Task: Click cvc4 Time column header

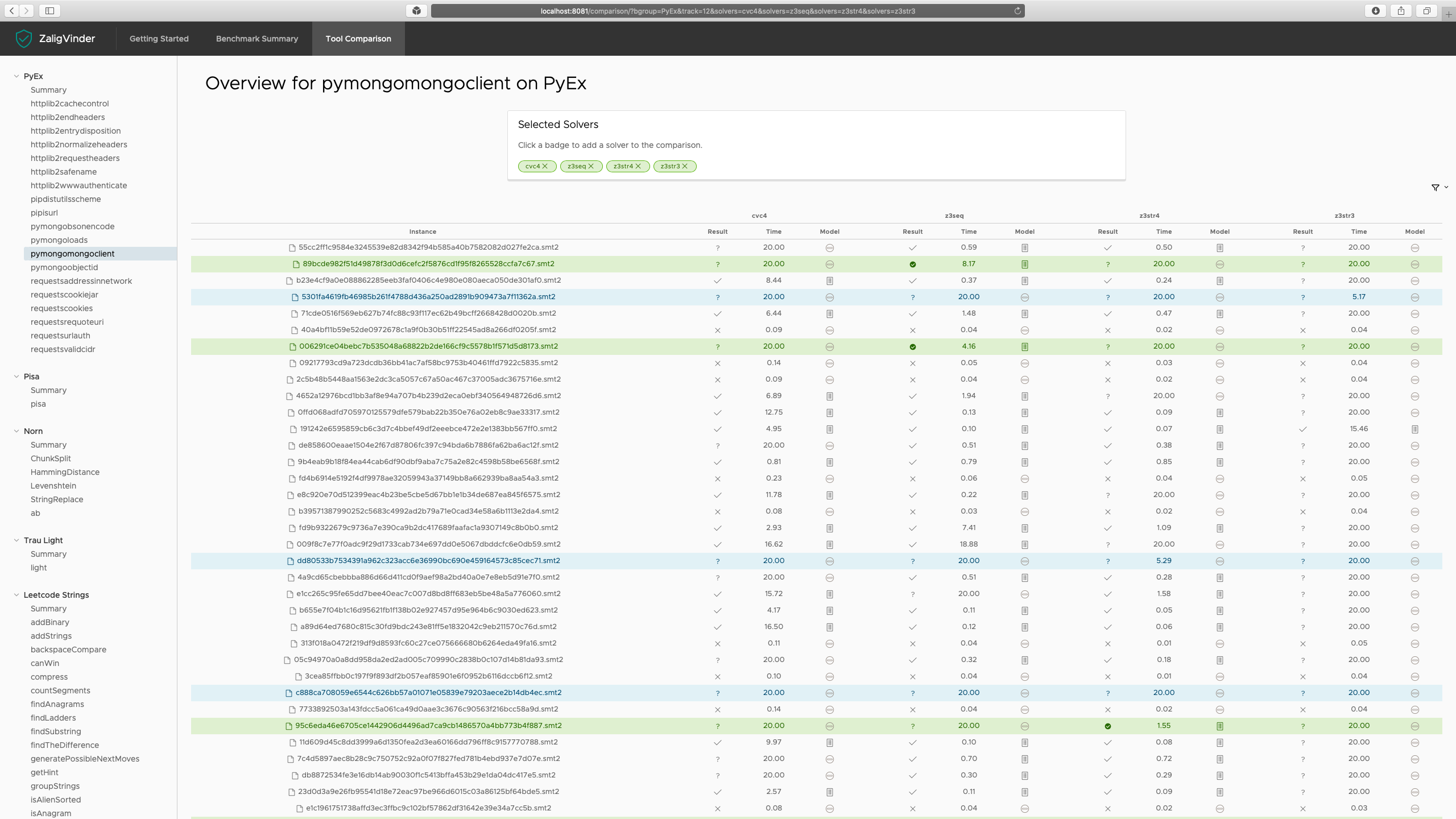Action: [773, 231]
